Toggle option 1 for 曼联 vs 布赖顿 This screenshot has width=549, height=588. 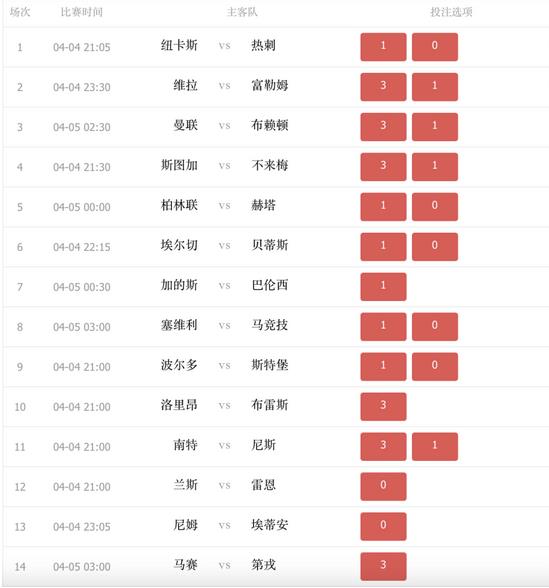coord(435,127)
